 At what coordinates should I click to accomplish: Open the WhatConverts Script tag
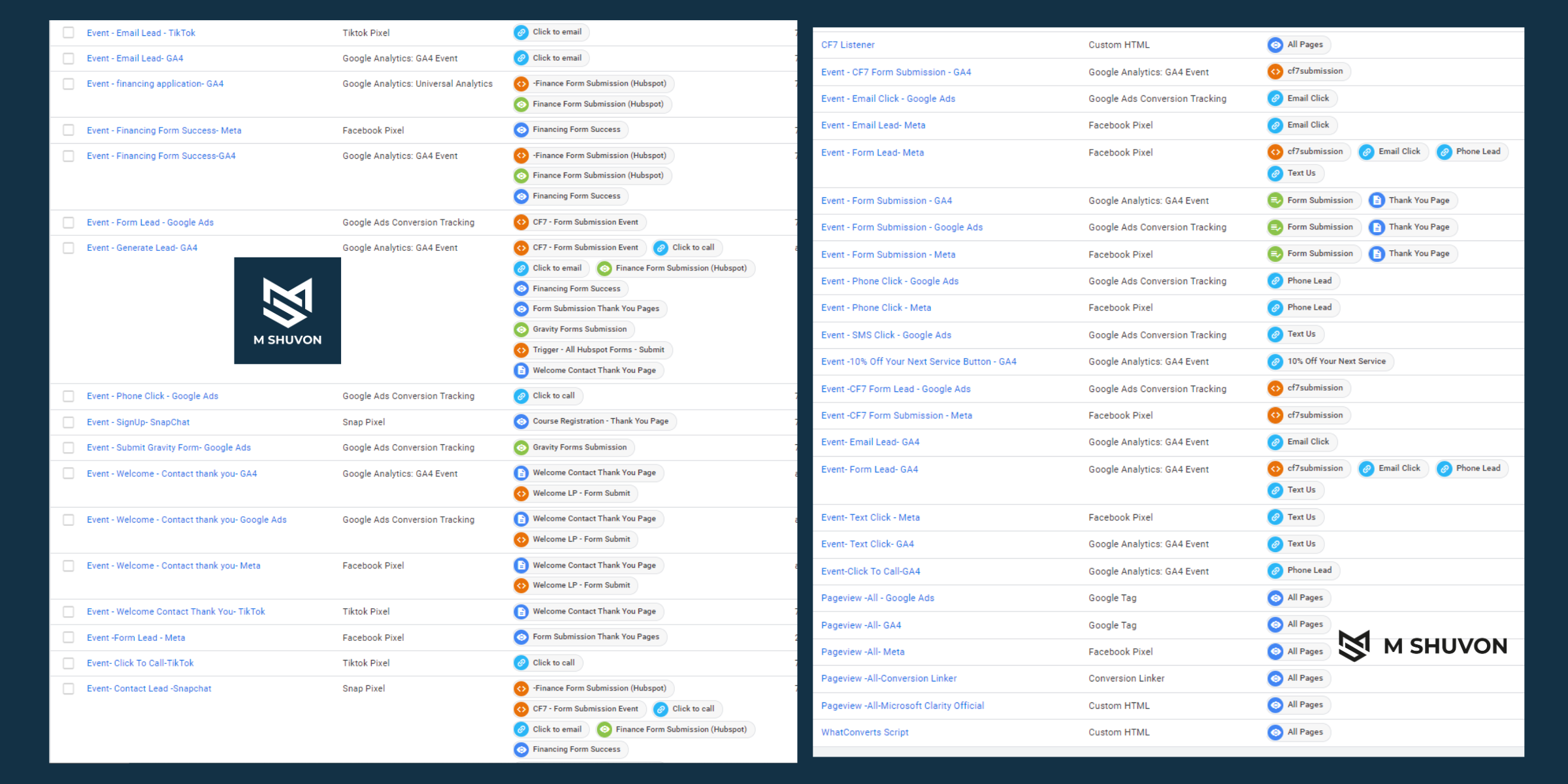pyautogui.click(x=864, y=732)
